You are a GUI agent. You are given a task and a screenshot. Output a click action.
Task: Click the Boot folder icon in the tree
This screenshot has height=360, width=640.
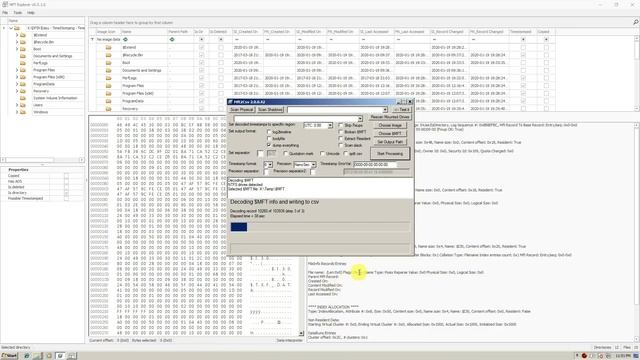click(23, 49)
